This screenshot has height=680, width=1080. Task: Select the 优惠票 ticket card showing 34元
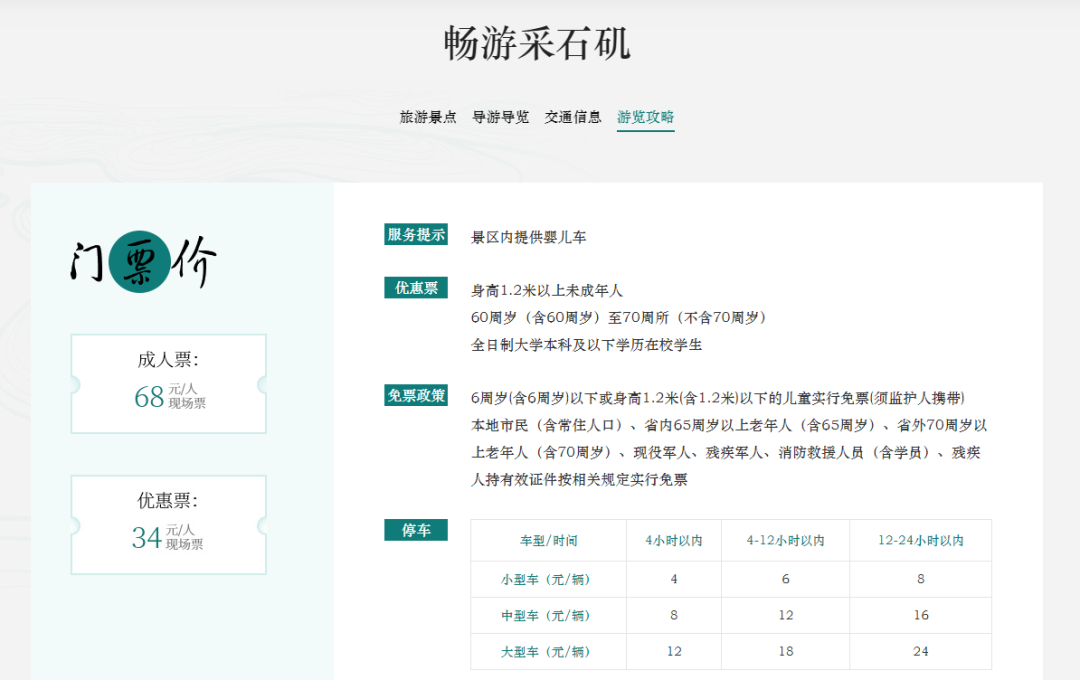point(168,523)
